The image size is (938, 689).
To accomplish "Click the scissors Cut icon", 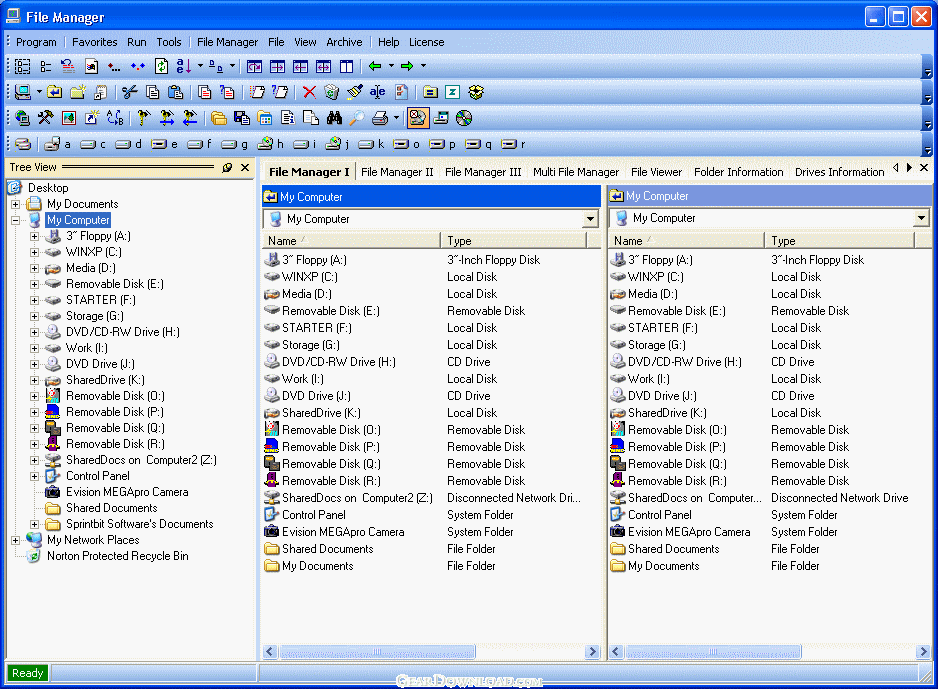I will (129, 92).
